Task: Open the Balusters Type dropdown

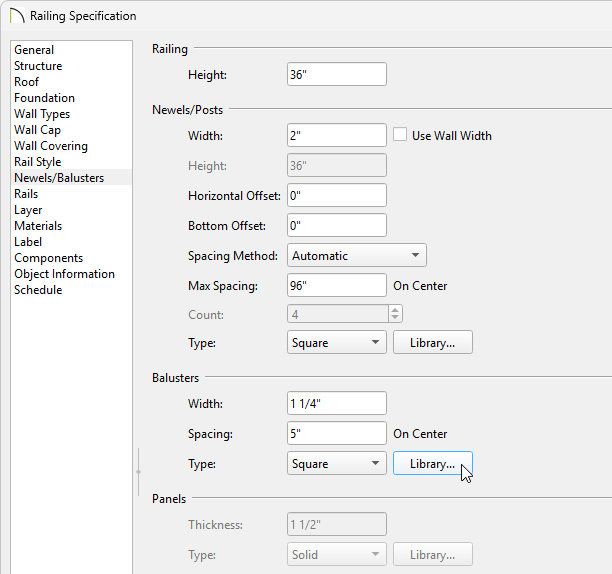Action: point(337,464)
